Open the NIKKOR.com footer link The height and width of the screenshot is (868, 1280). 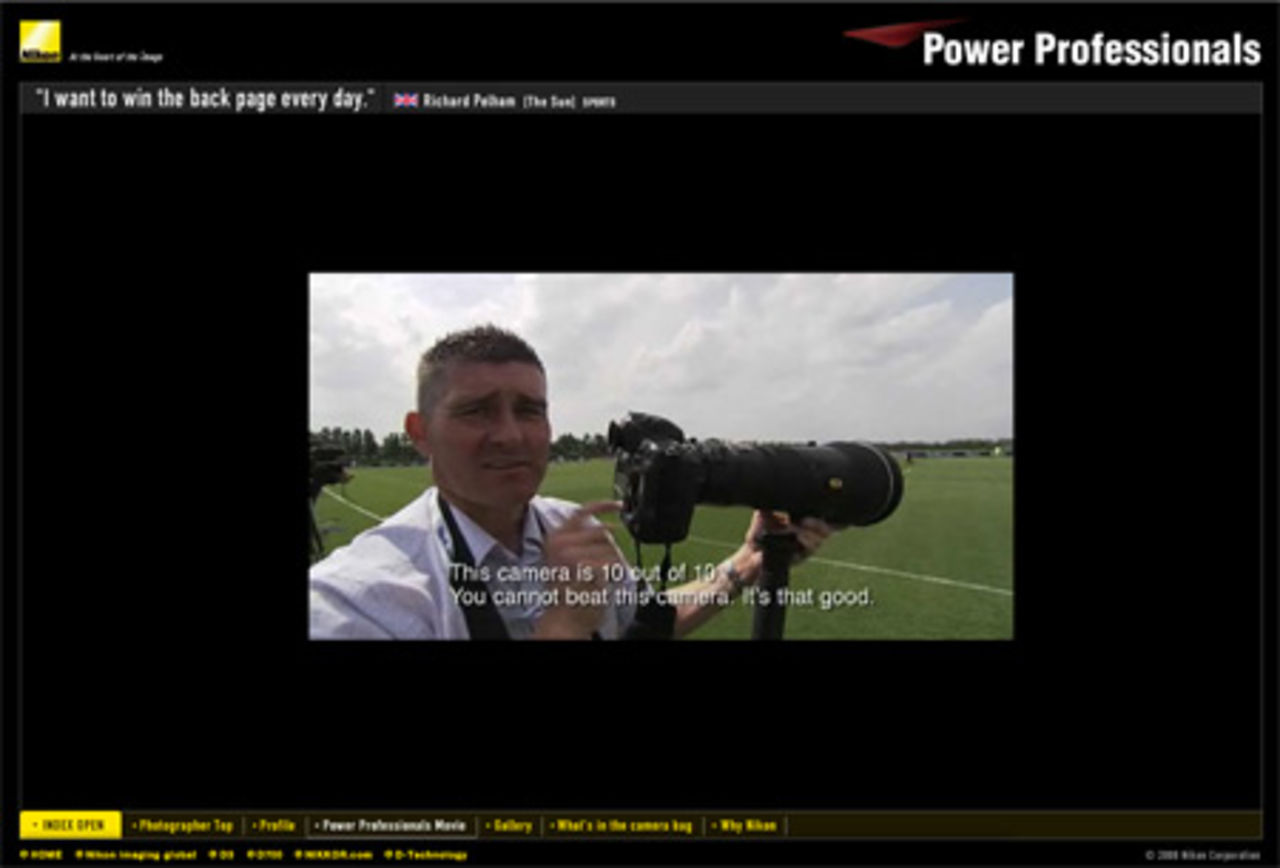point(333,855)
